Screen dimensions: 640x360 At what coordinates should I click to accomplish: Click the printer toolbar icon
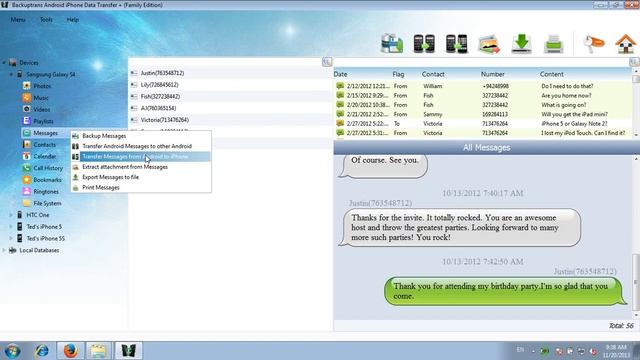pos(553,44)
